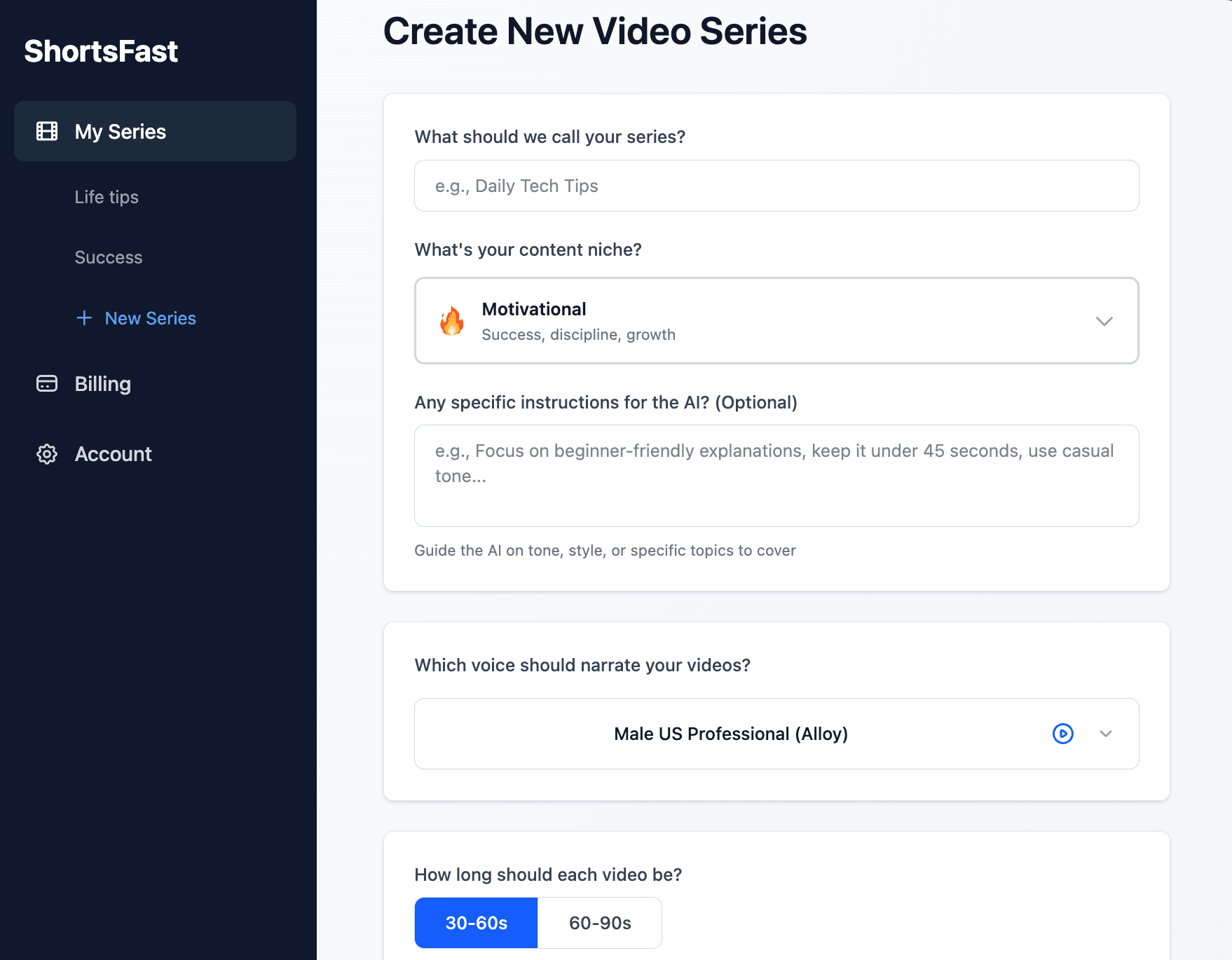This screenshot has height=960, width=1232.
Task: Open the Billing section
Action: 102,383
